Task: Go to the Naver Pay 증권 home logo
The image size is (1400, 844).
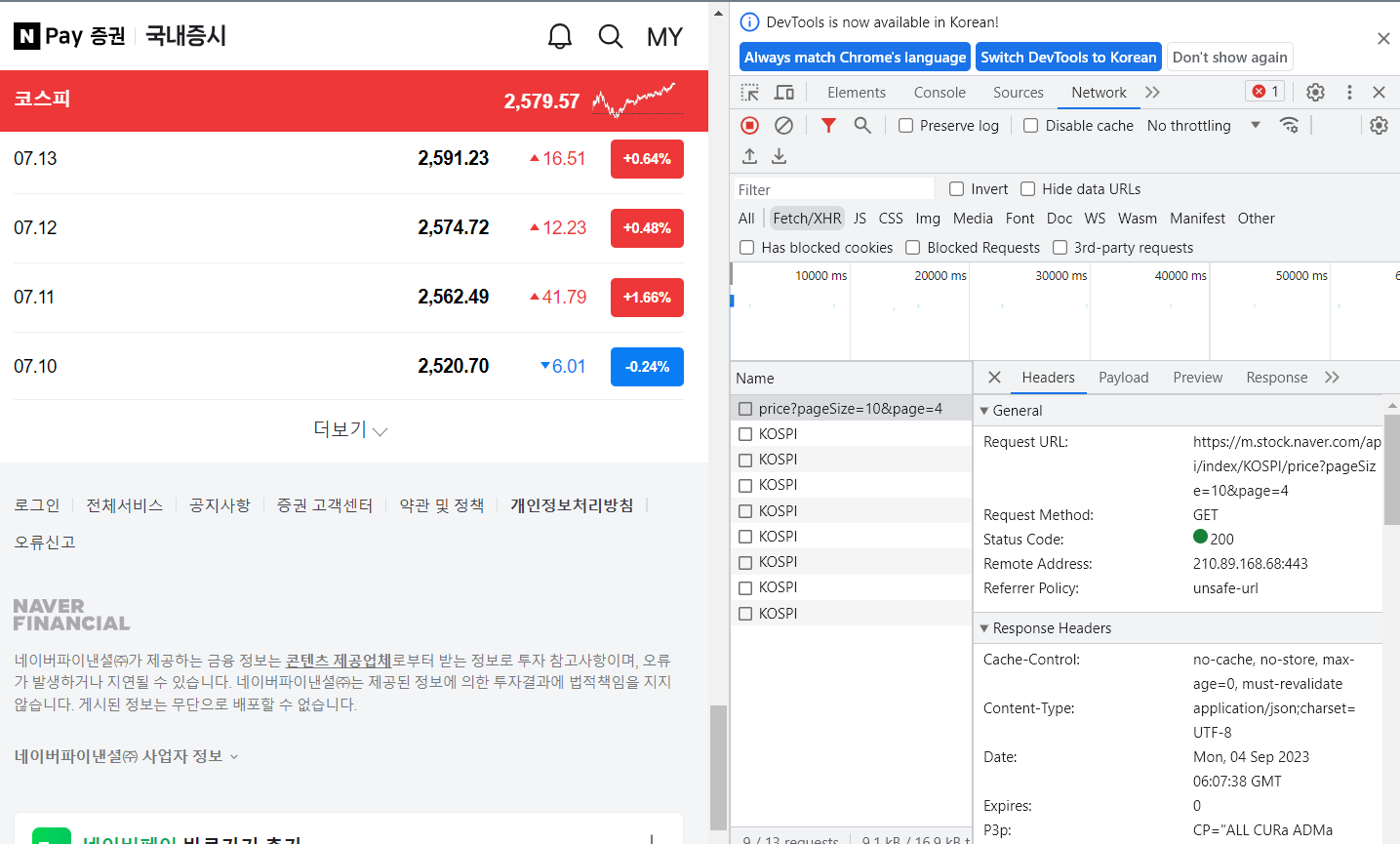Action: [x=70, y=36]
